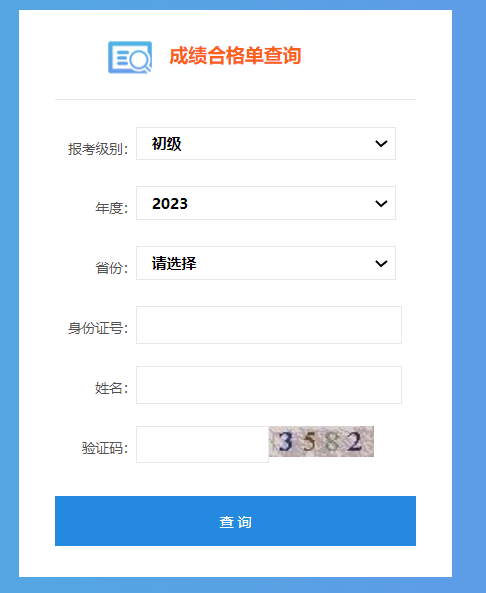Open the 省份 dropdown showing 请选择
486x593 pixels.
point(266,263)
